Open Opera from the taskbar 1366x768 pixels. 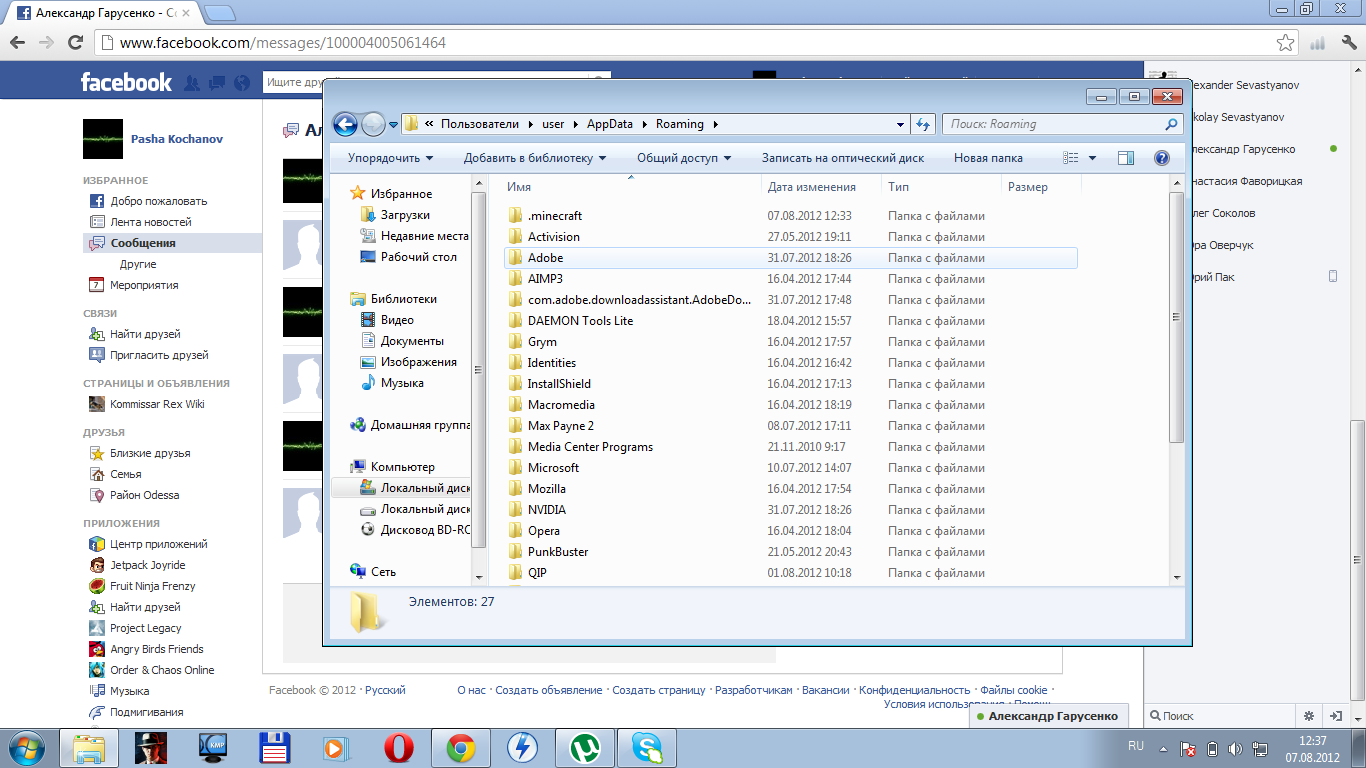[x=398, y=747]
